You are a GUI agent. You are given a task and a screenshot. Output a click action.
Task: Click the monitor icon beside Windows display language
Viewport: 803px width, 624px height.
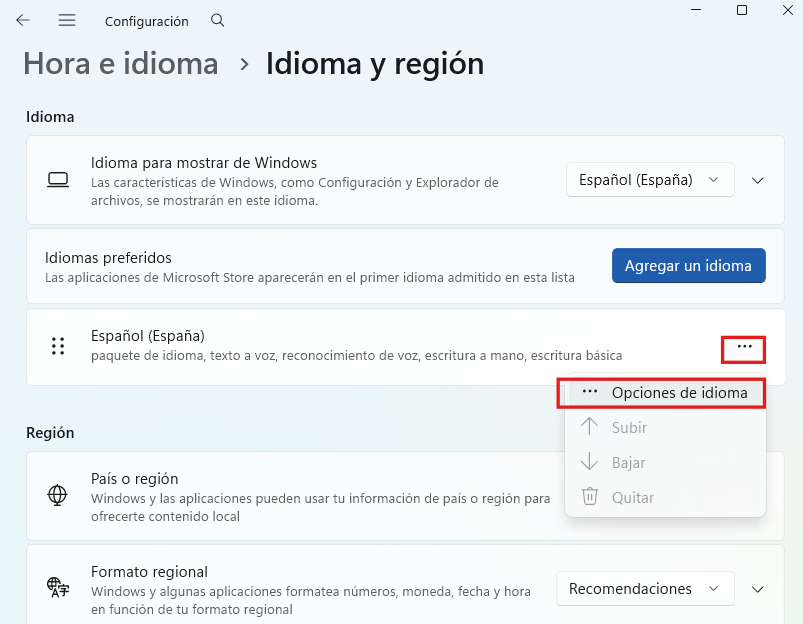(58, 180)
